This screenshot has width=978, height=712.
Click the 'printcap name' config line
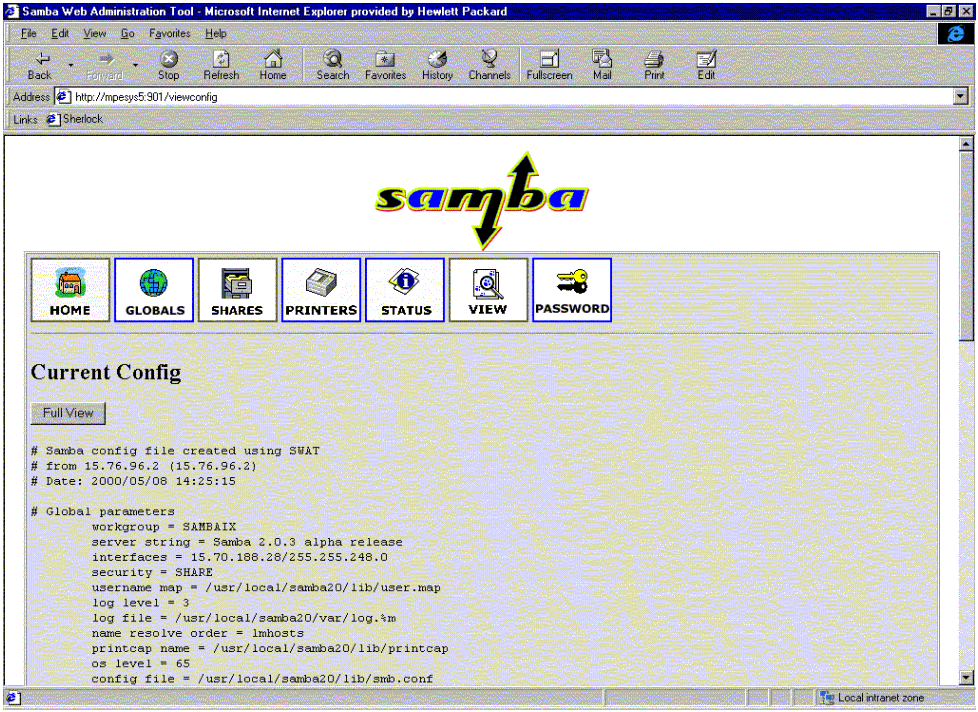[x=270, y=648]
